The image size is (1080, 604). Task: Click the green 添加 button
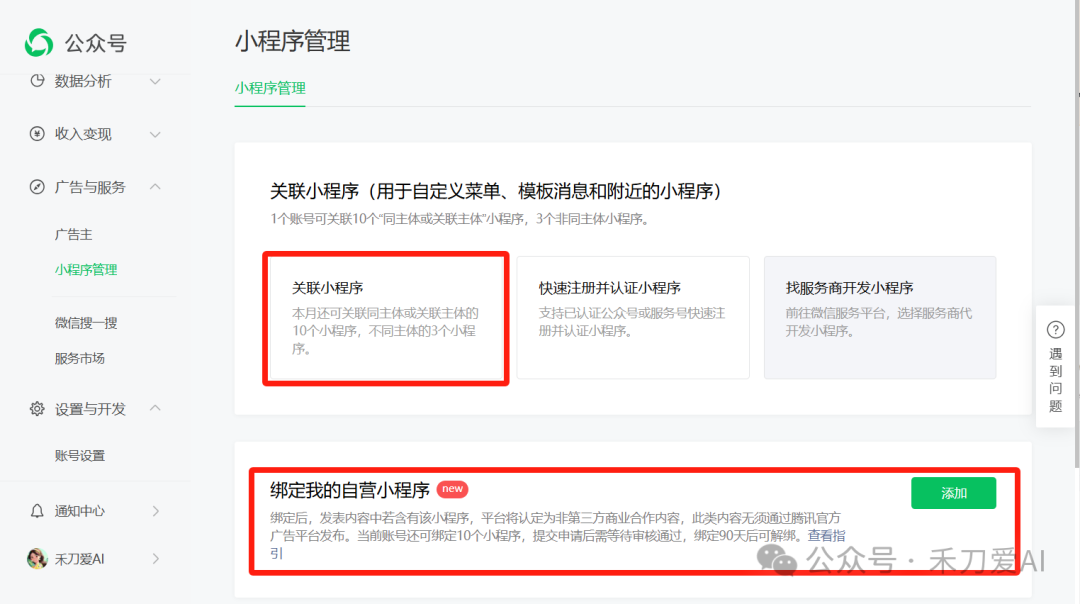953,493
